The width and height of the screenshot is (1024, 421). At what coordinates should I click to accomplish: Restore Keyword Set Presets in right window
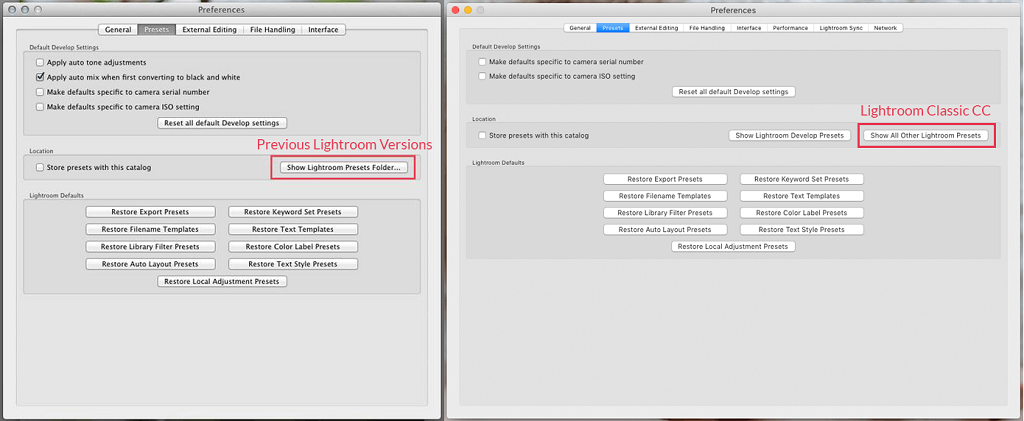[x=802, y=179]
